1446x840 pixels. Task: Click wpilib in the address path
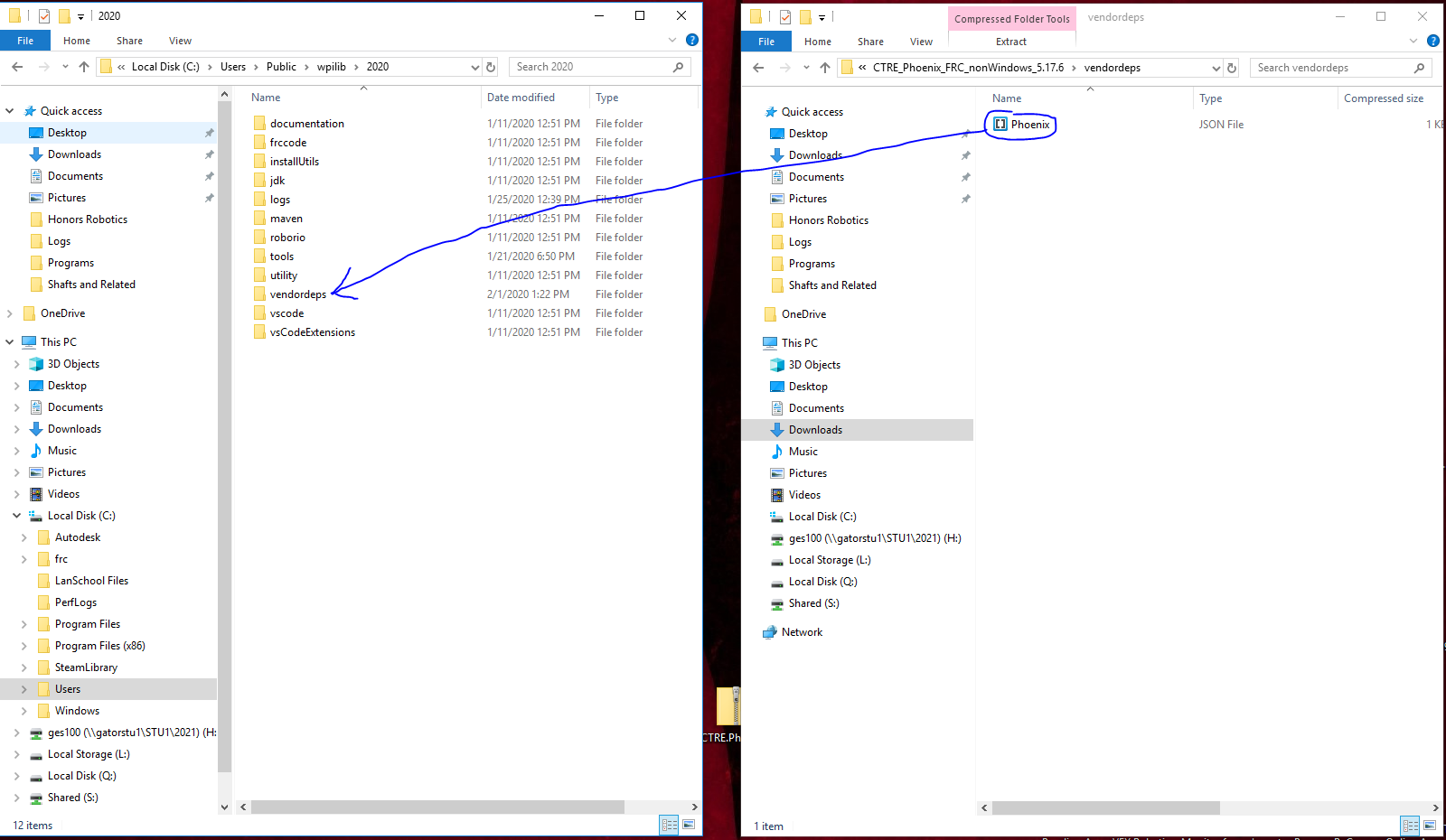click(x=332, y=67)
